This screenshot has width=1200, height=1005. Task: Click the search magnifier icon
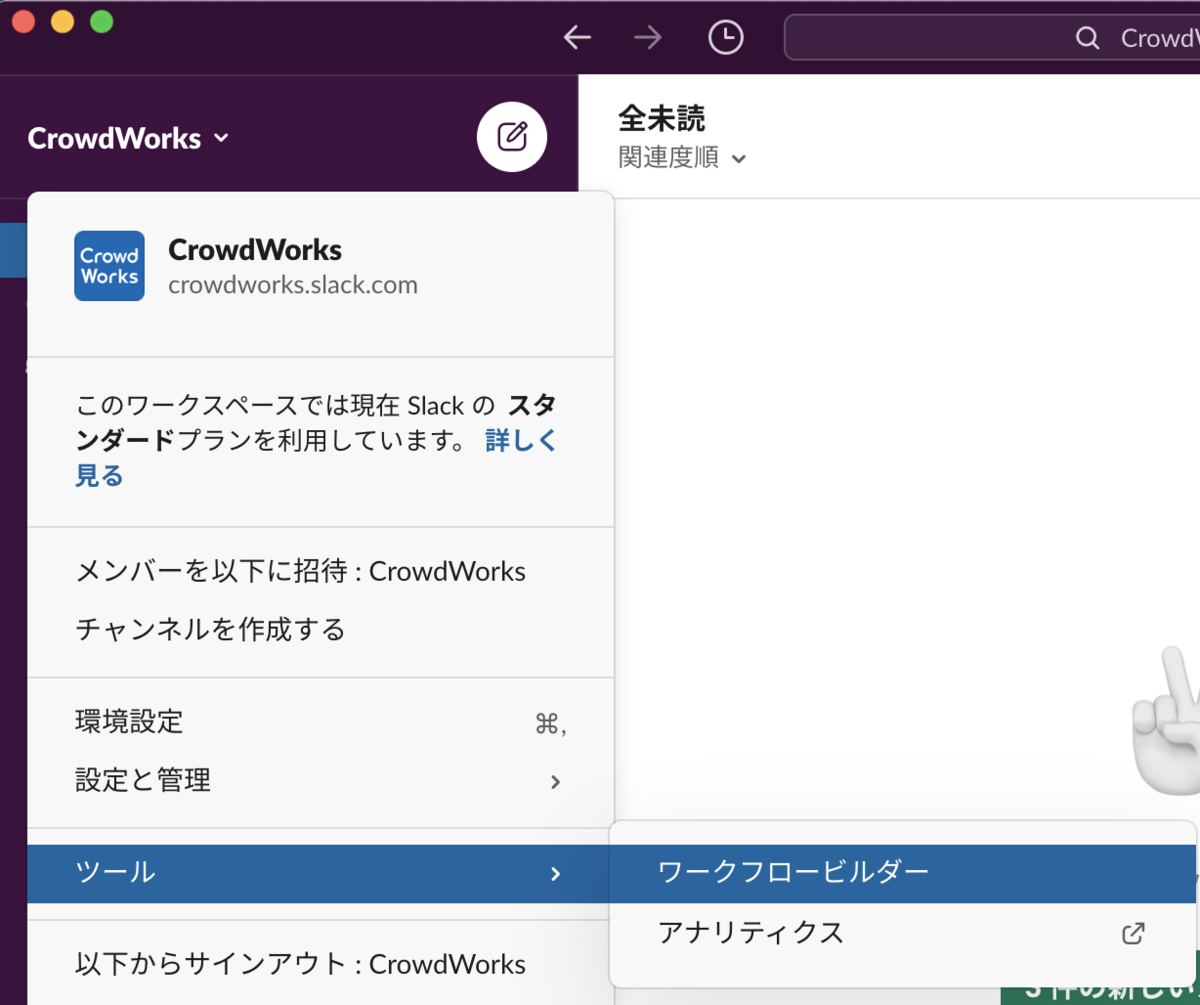coord(1087,38)
